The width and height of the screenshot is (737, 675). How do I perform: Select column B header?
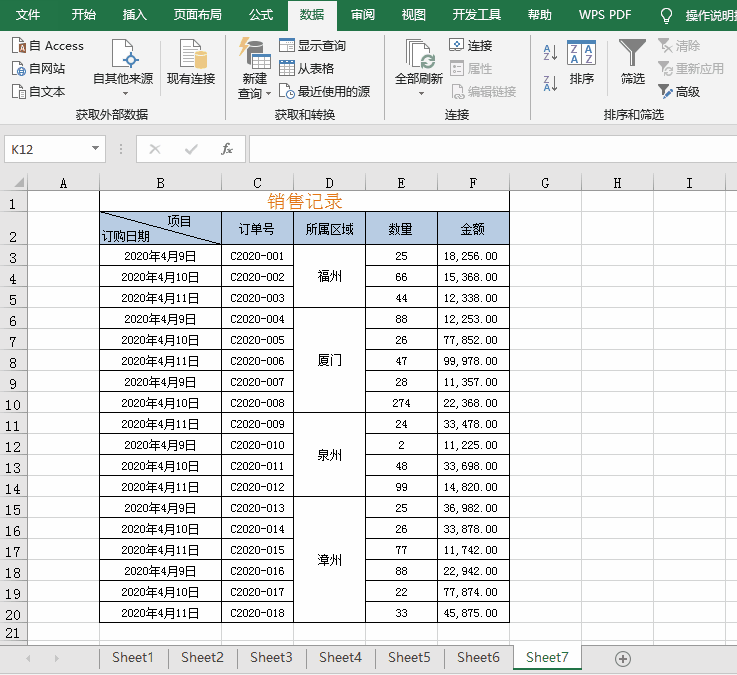coord(160,183)
